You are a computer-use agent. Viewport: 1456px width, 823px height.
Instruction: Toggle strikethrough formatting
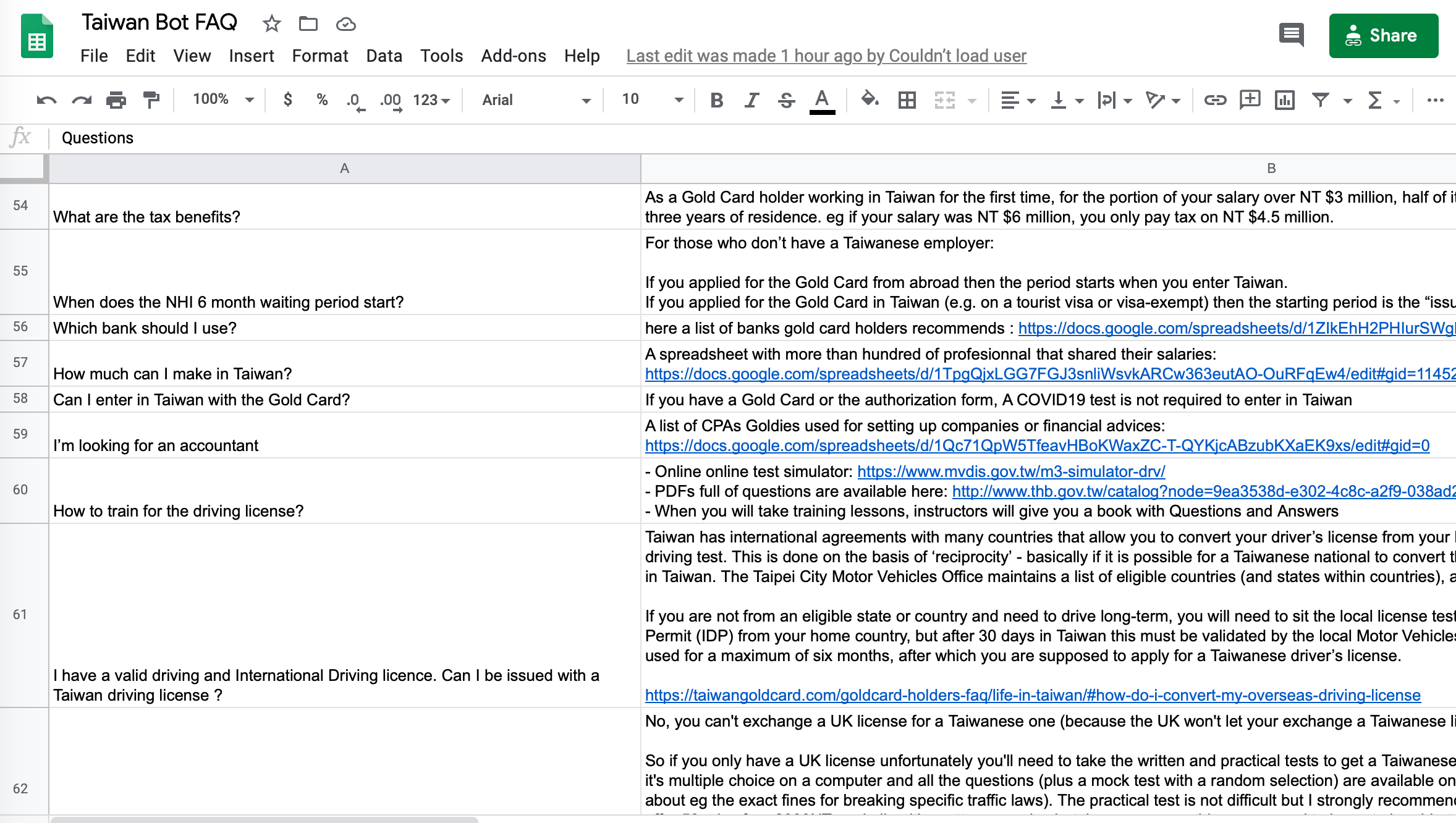tap(786, 100)
